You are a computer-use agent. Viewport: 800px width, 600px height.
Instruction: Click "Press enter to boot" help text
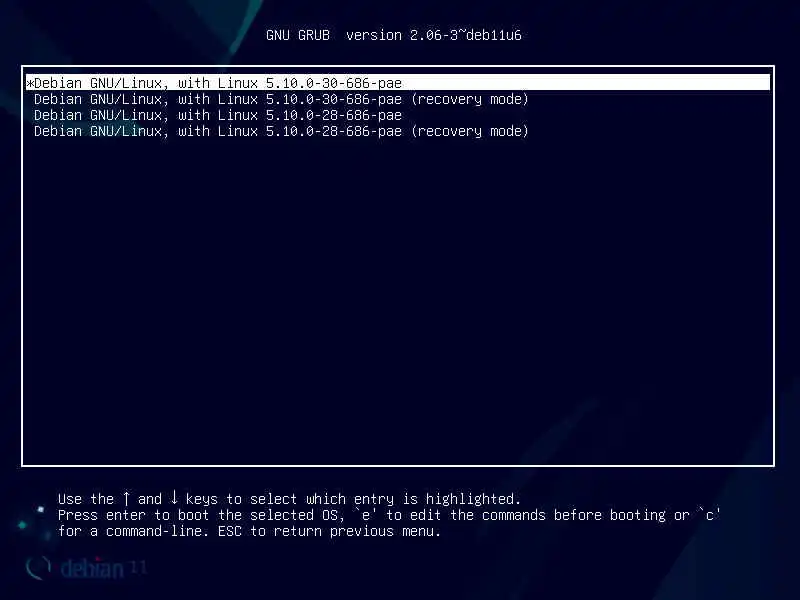click(x=133, y=515)
